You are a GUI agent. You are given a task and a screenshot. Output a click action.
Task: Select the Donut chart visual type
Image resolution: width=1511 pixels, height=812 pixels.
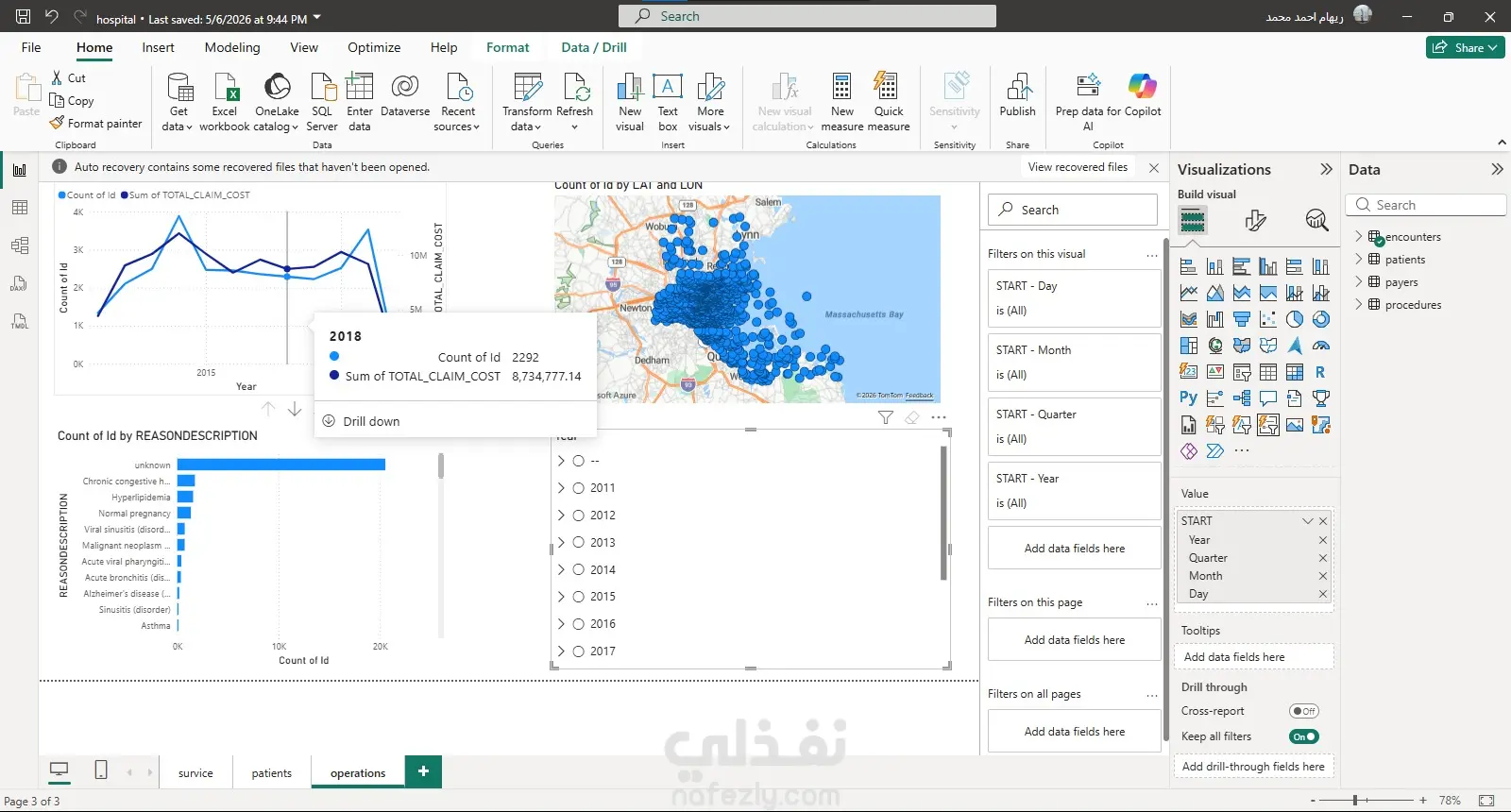[x=1321, y=319]
